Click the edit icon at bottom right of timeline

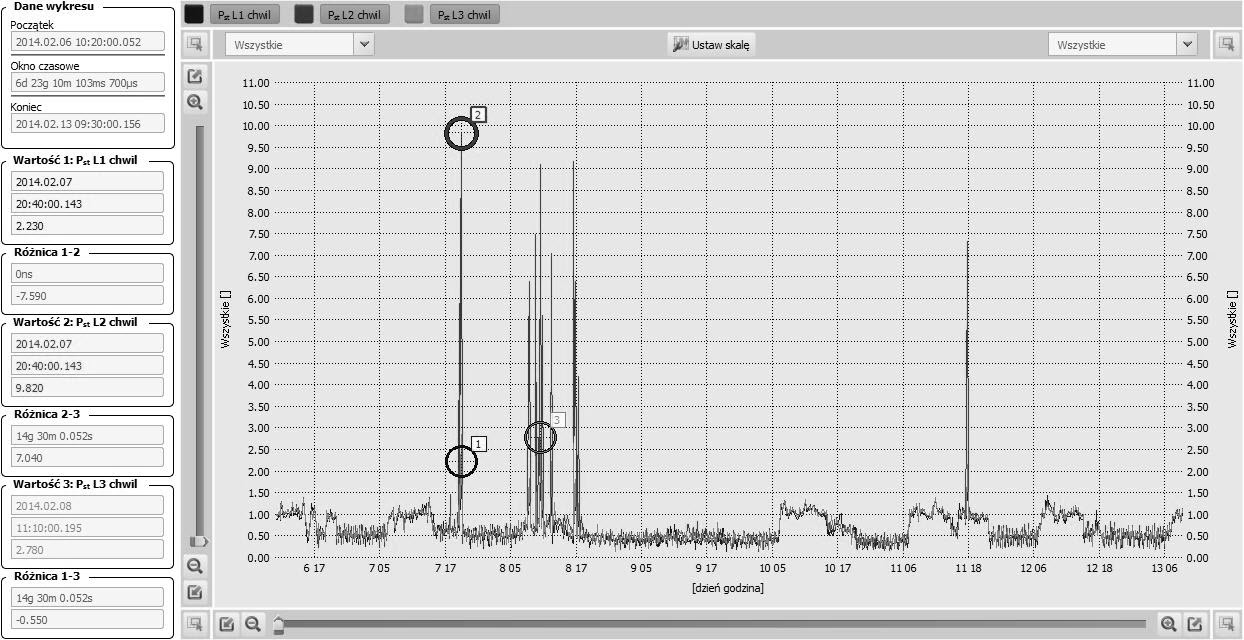[1194, 624]
